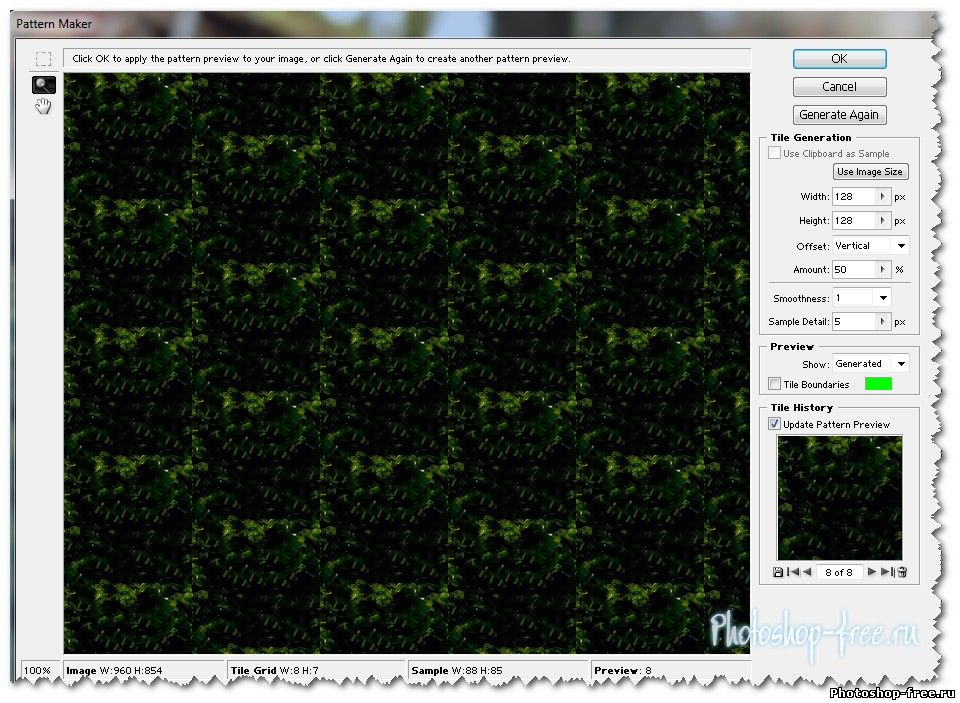Delete the current tile with the trash icon
960x703 pixels.
point(902,572)
